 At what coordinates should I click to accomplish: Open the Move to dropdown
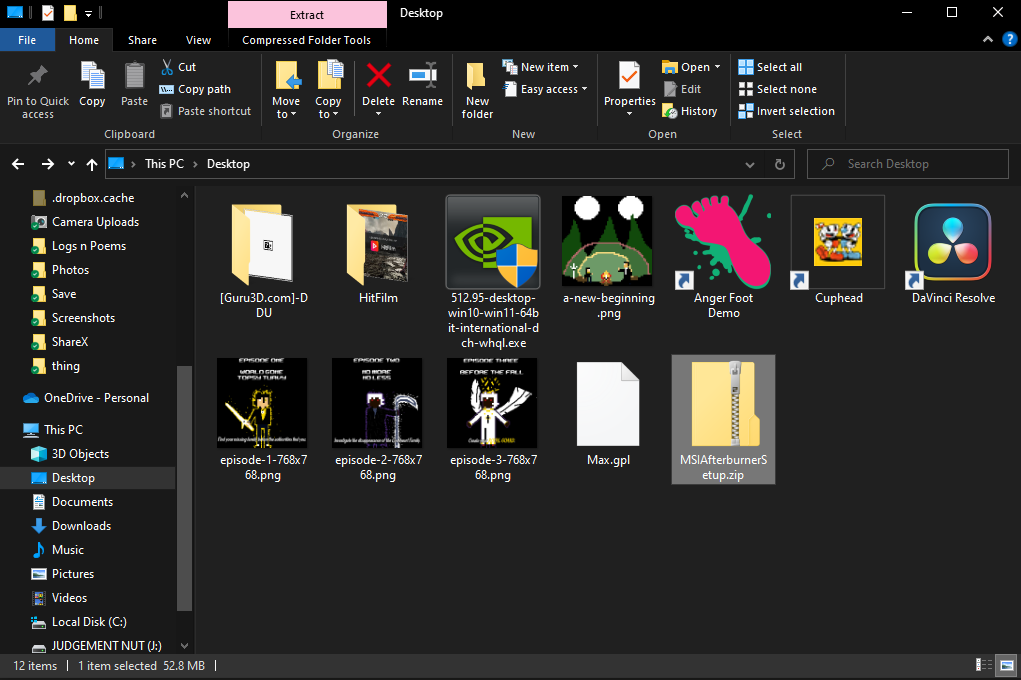click(x=286, y=114)
